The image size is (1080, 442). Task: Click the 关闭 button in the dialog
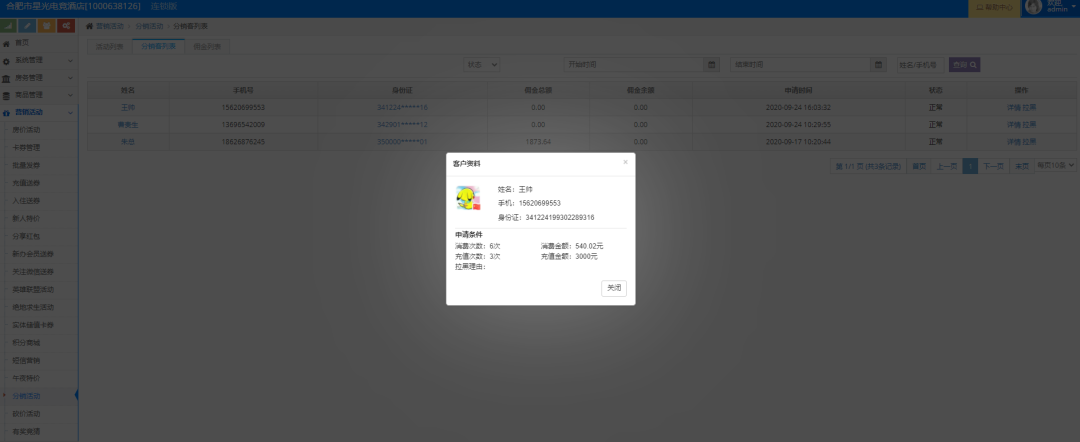tap(614, 288)
